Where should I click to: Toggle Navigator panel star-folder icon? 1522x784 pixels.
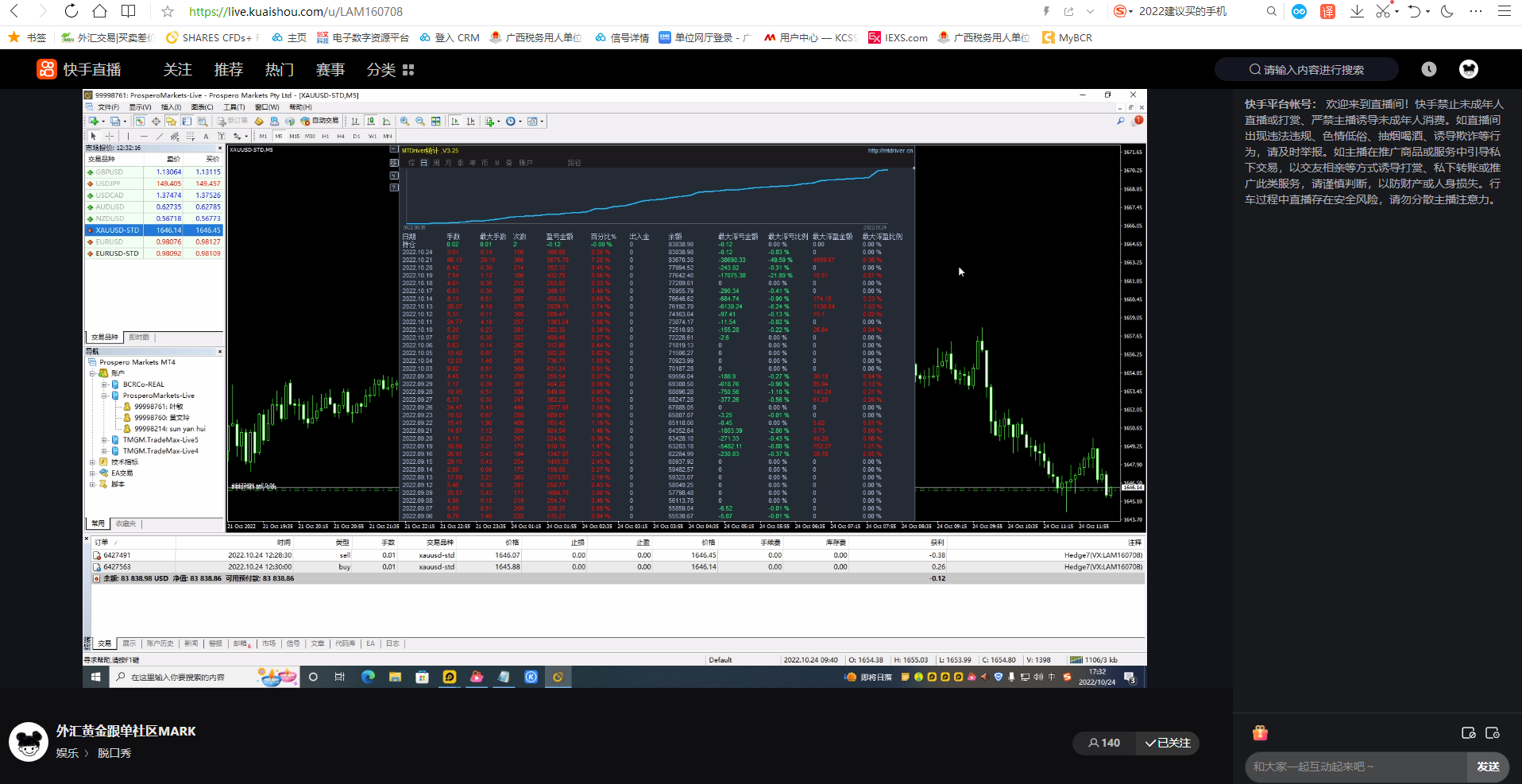point(171,122)
